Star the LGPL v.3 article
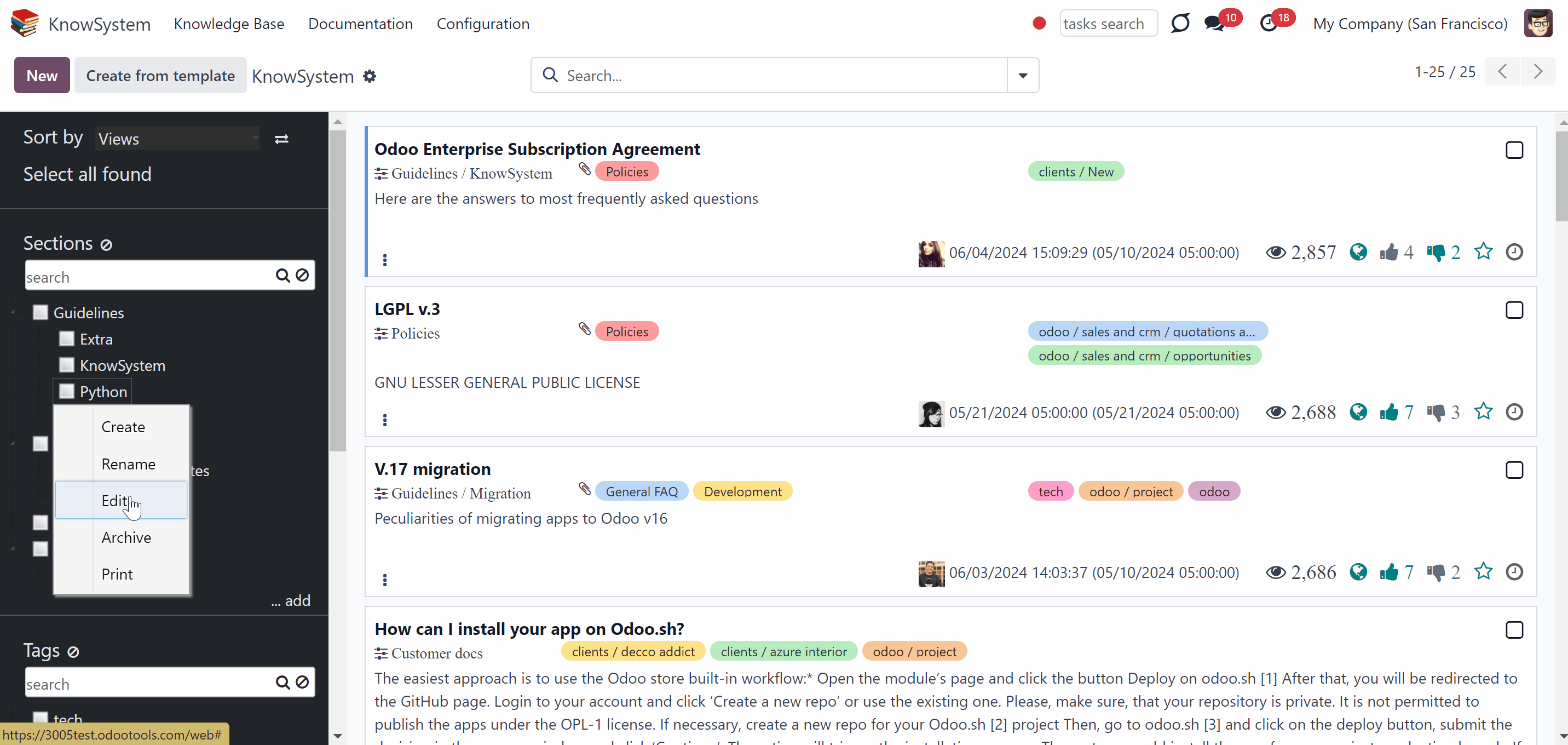Screen dimensions: 1568x745 [1483, 411]
